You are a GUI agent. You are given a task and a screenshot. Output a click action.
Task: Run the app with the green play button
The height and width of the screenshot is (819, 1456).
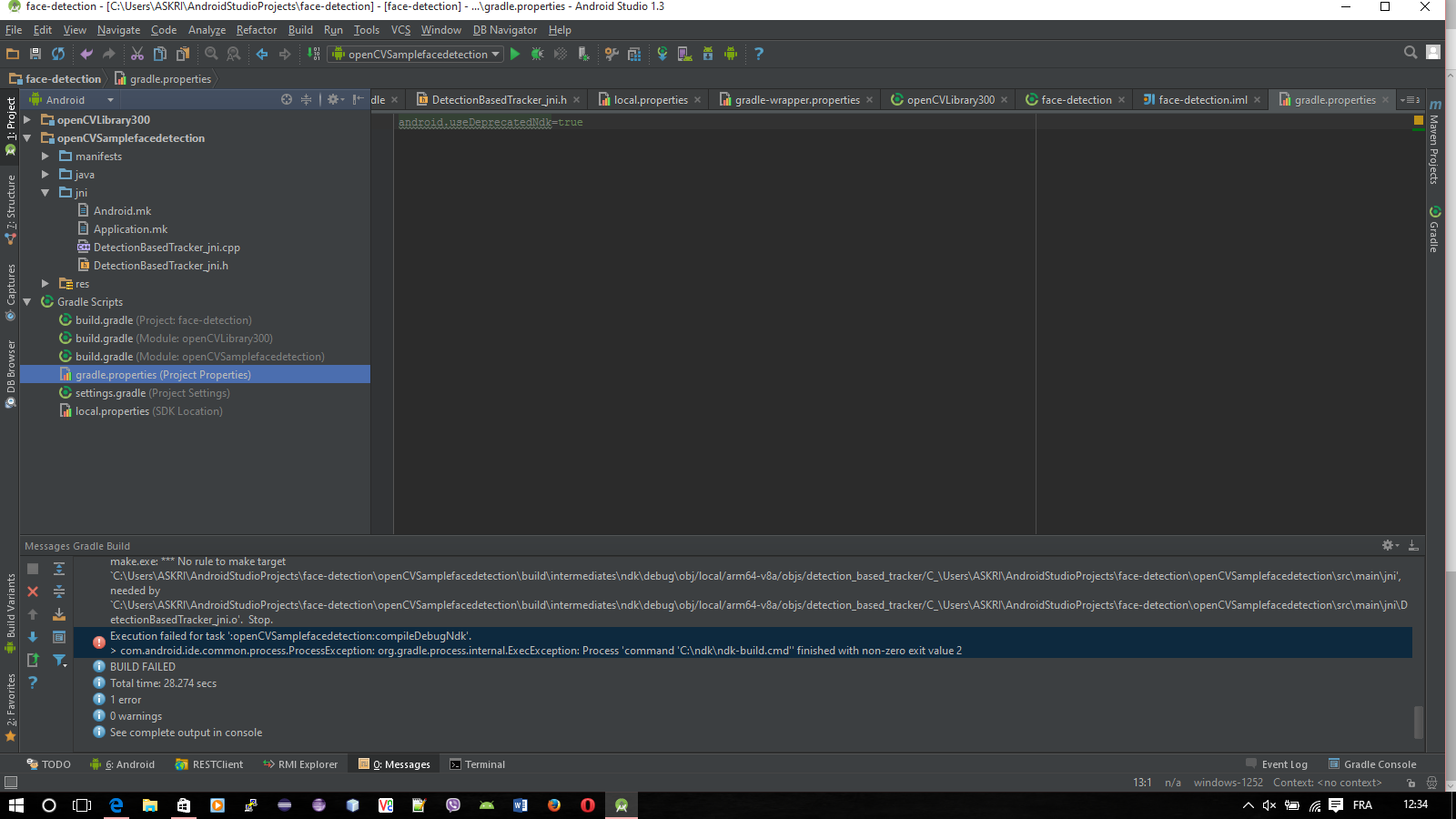click(515, 54)
